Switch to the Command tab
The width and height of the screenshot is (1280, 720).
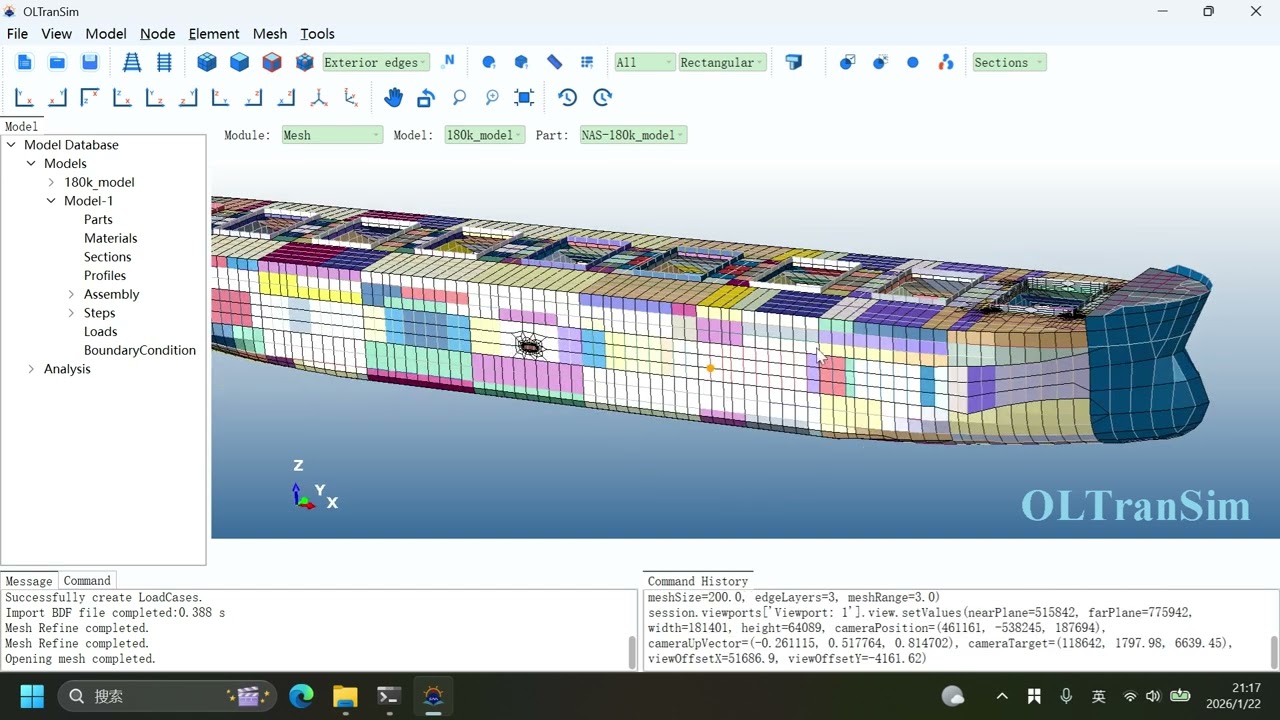[87, 581]
